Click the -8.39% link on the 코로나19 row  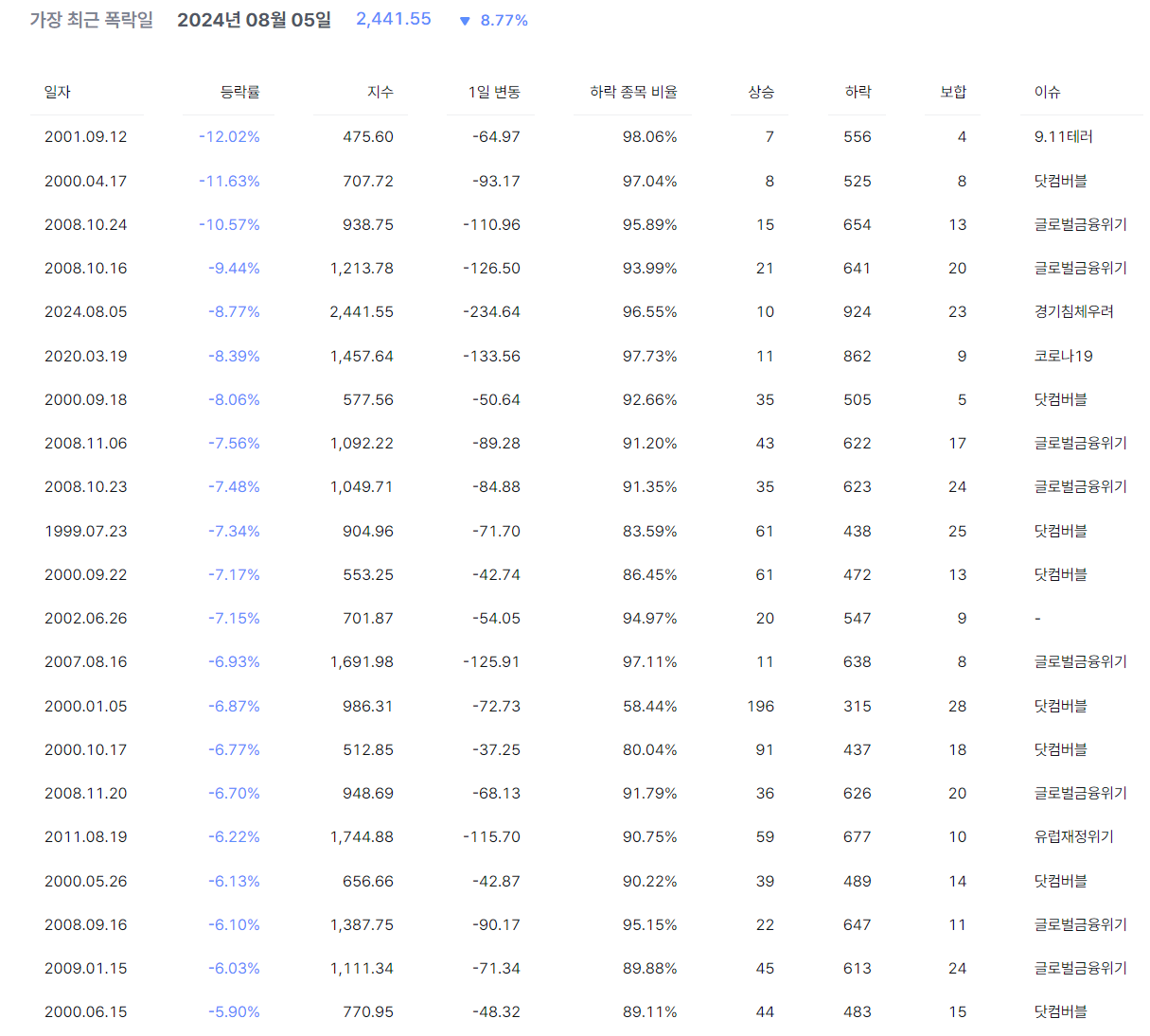(233, 356)
